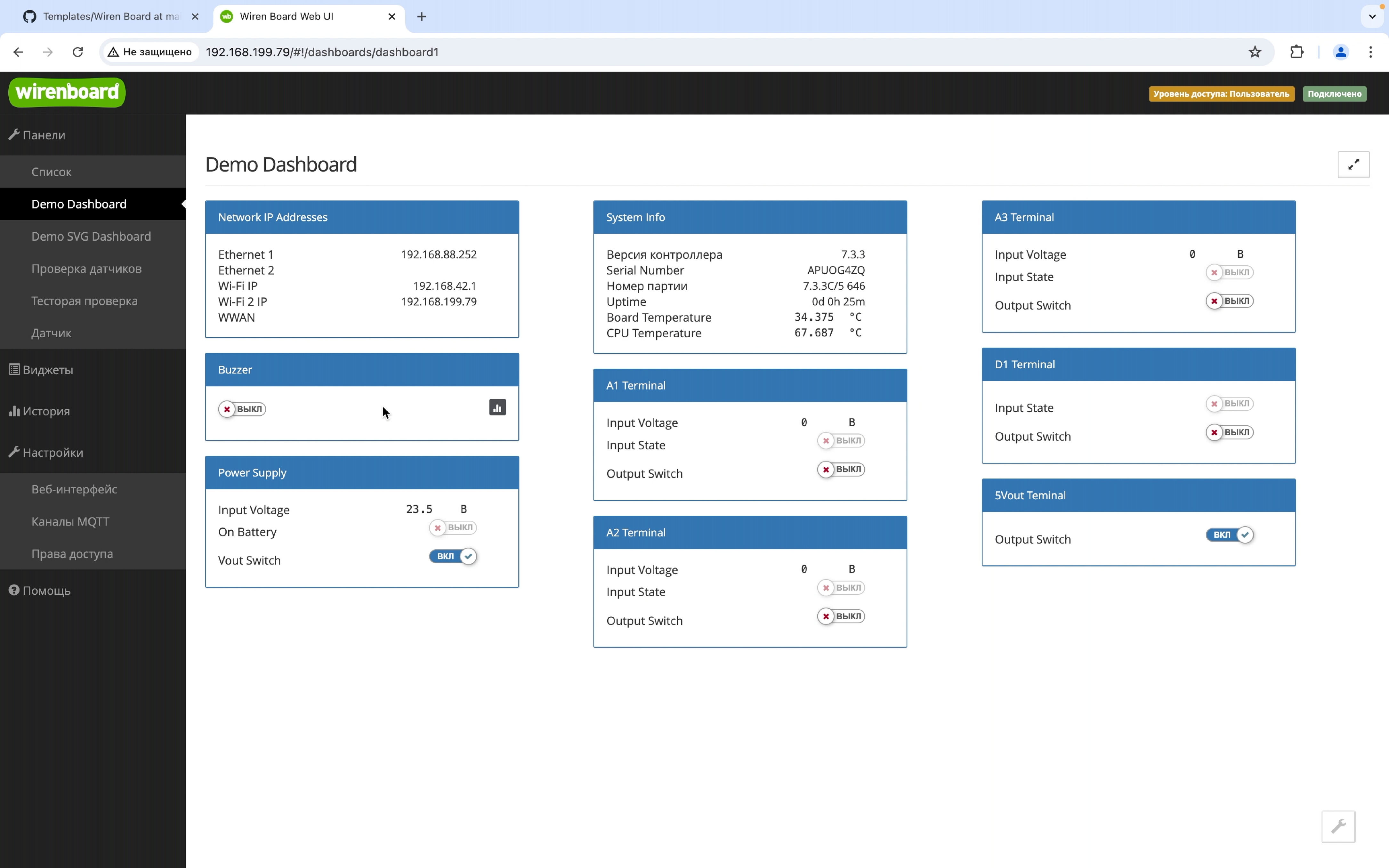Open the Buzzer history chart icon
1389x868 pixels.
point(497,407)
